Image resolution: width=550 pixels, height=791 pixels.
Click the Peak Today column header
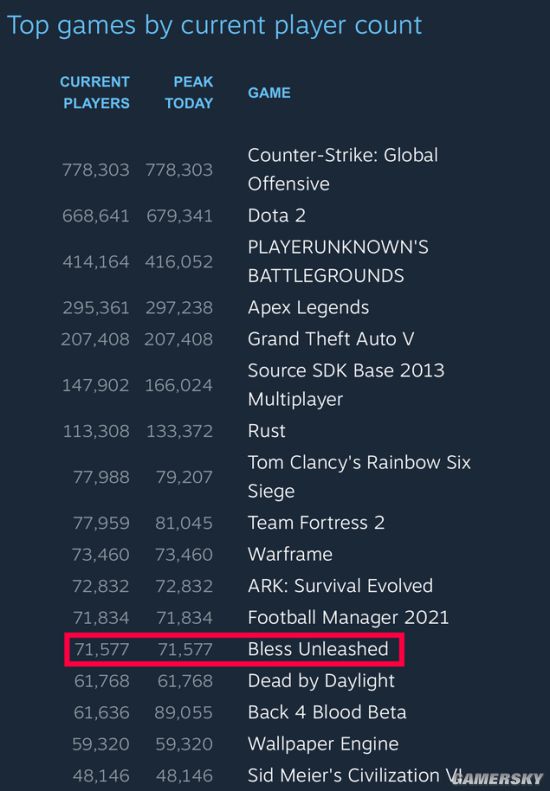pyautogui.click(x=189, y=92)
